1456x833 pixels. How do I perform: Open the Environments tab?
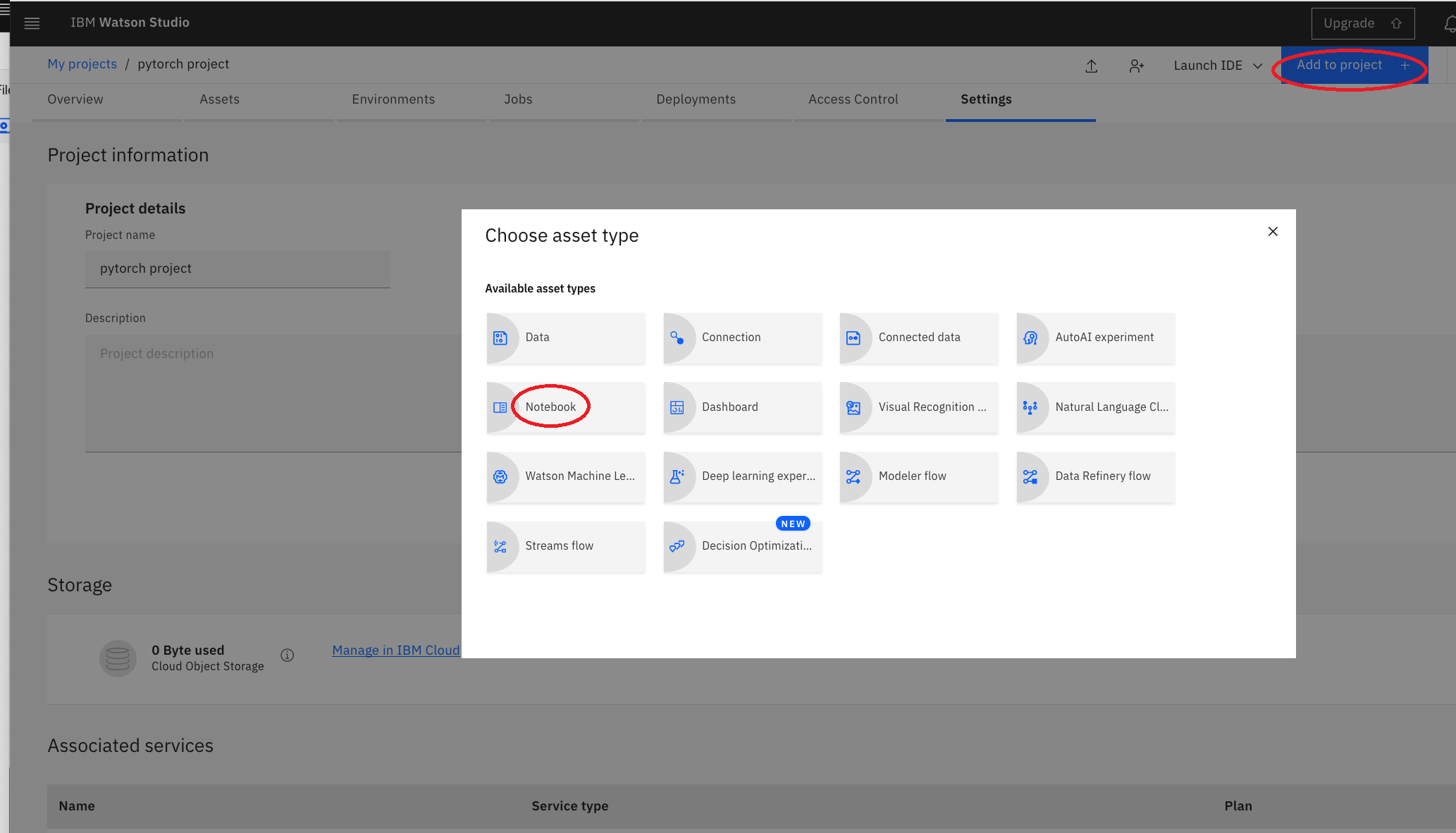click(x=393, y=99)
